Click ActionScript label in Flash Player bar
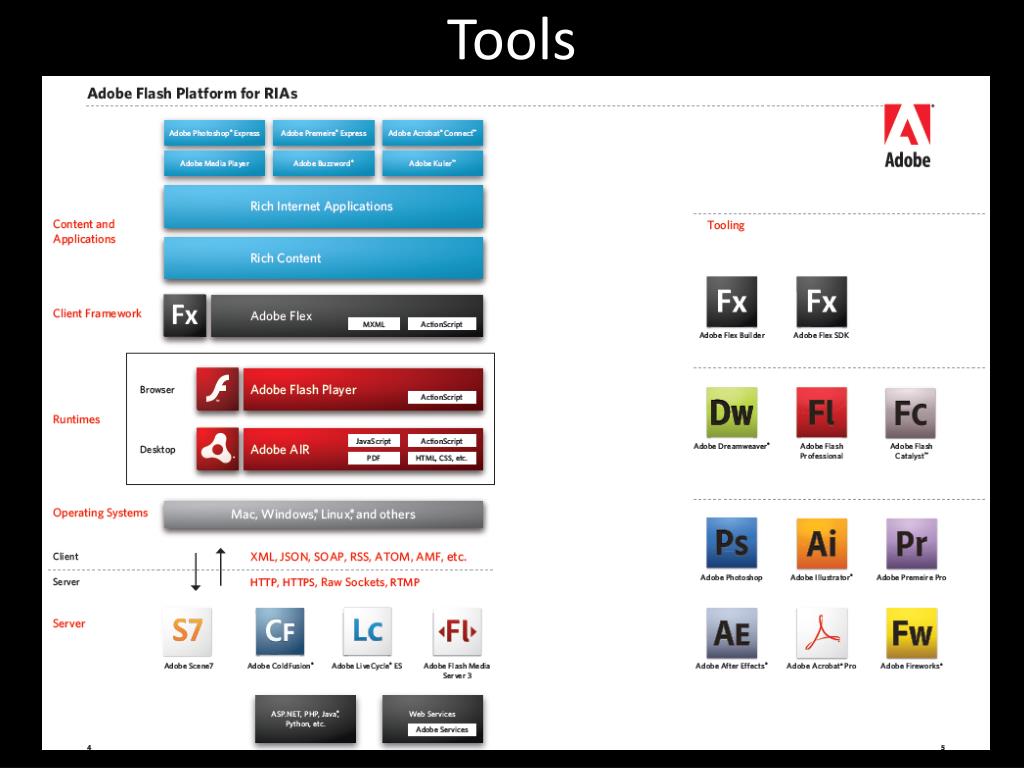This screenshot has width=1024, height=768. pos(442,397)
